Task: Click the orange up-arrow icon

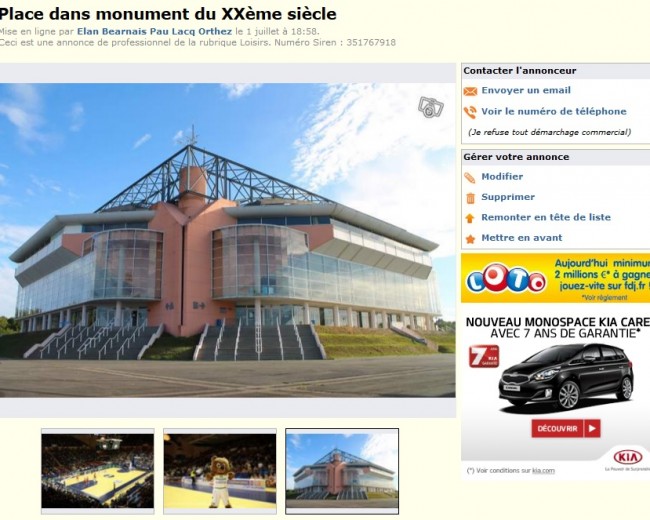Action: click(x=470, y=218)
